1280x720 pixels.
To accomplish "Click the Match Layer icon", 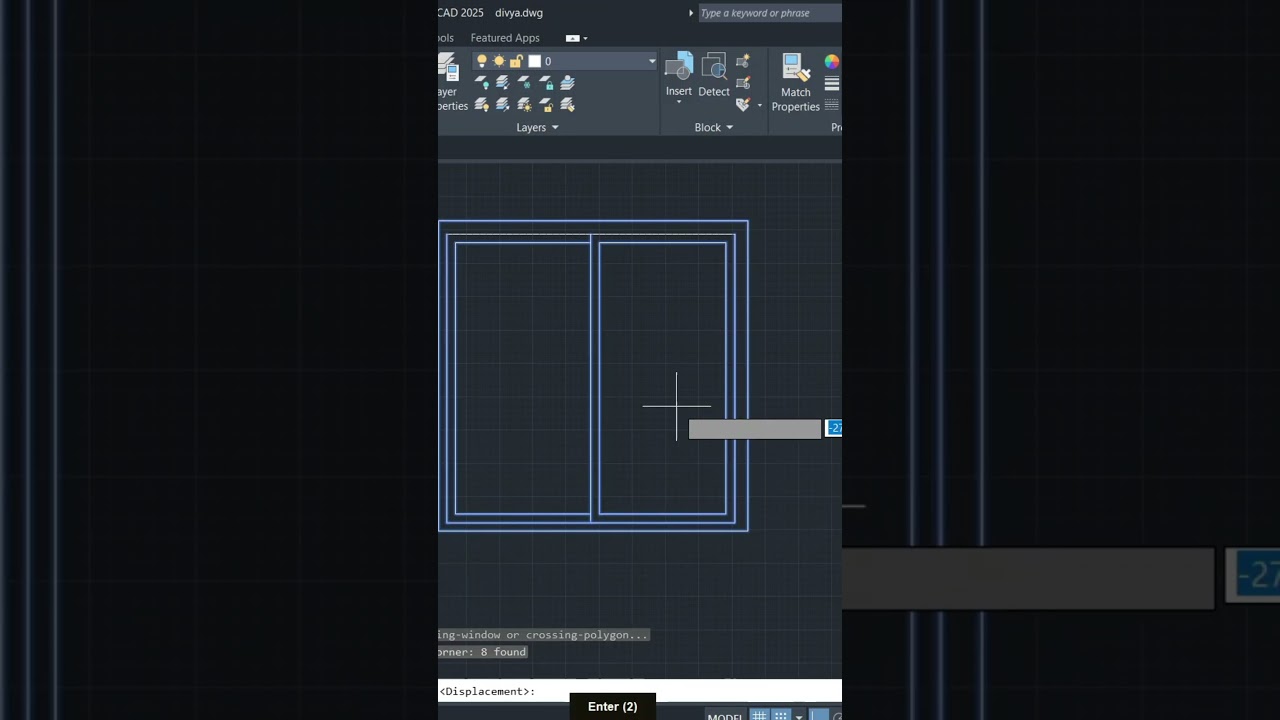I will pos(567,104).
